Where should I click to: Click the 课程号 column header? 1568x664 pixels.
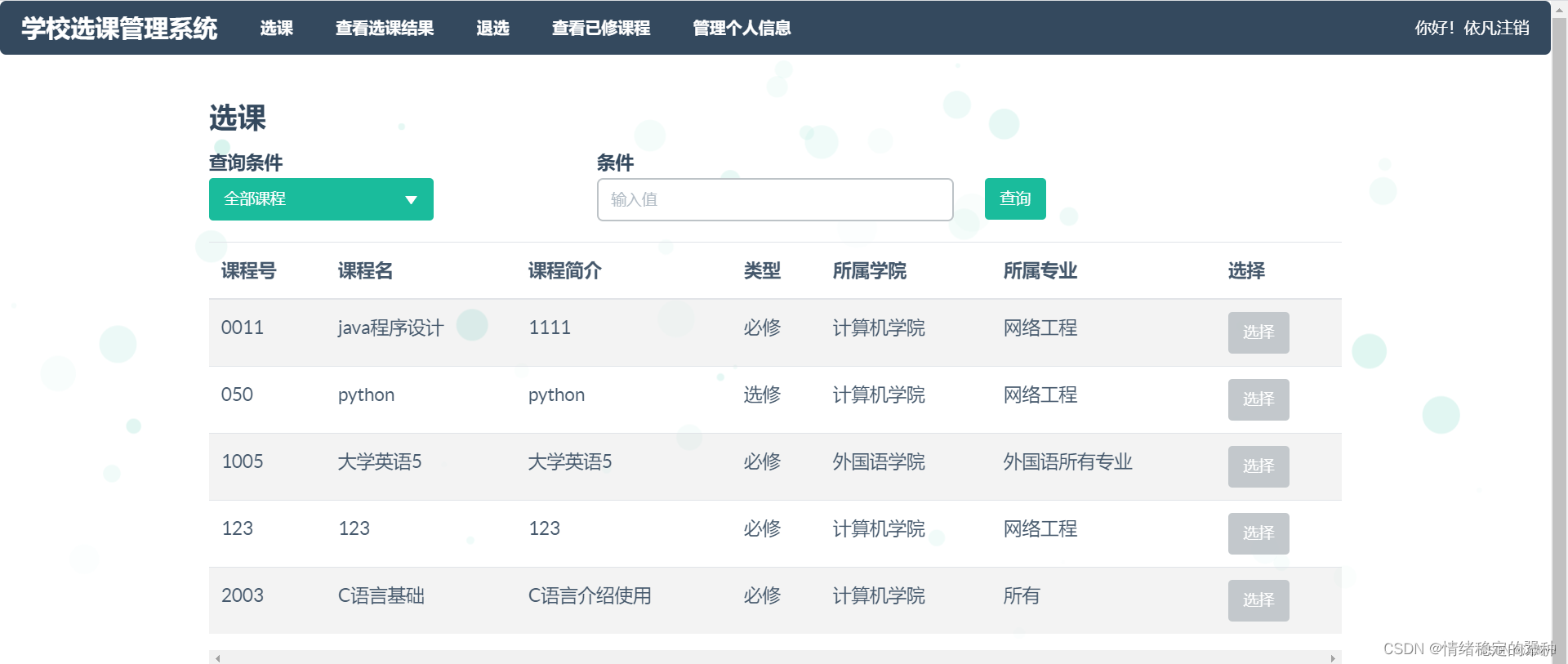[x=249, y=270]
